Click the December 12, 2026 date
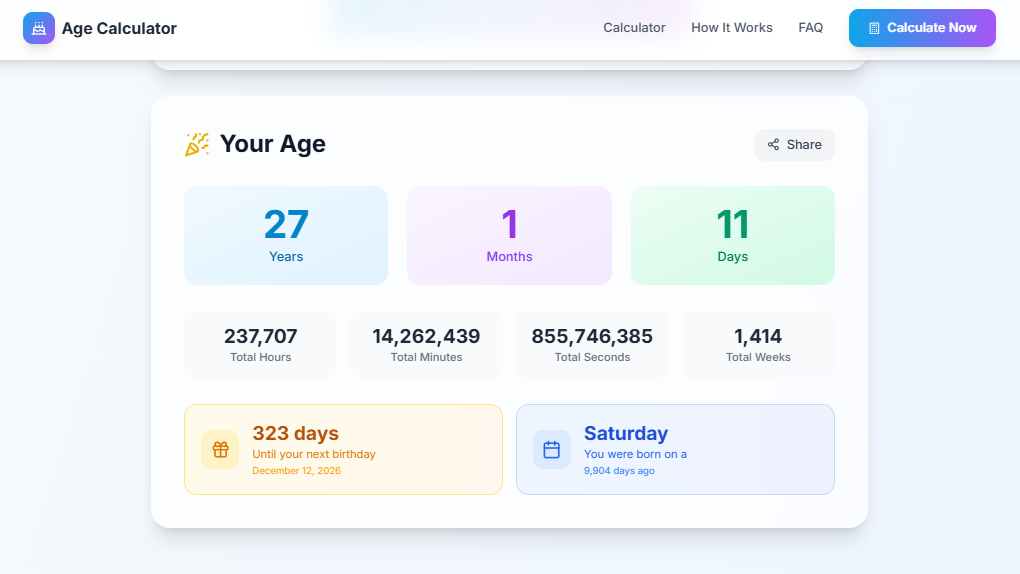The height and width of the screenshot is (574, 1020). click(x=297, y=471)
